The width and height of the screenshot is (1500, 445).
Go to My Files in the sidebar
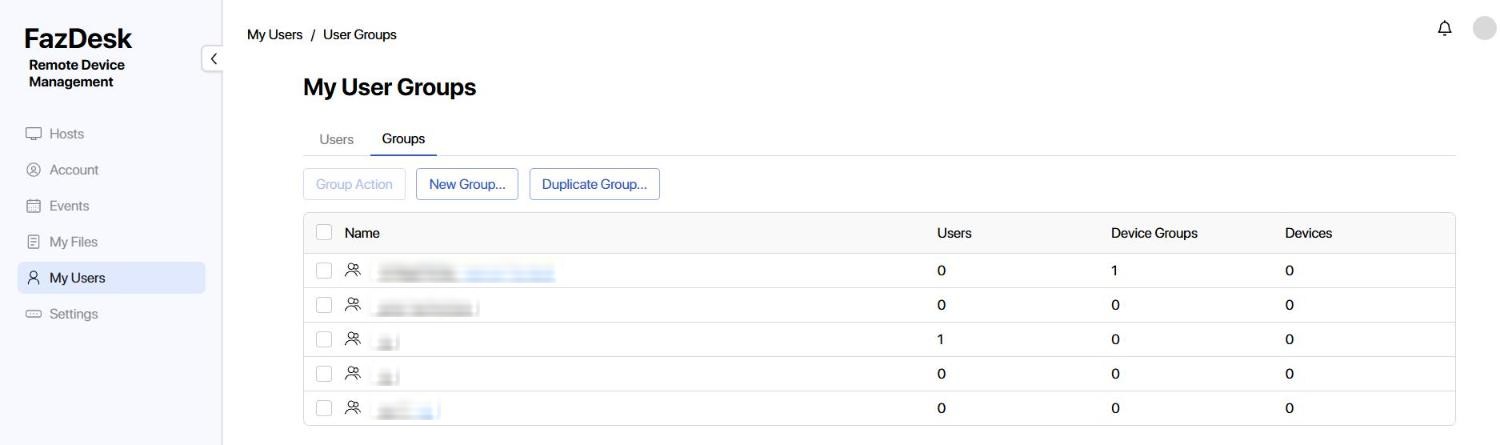click(111, 242)
